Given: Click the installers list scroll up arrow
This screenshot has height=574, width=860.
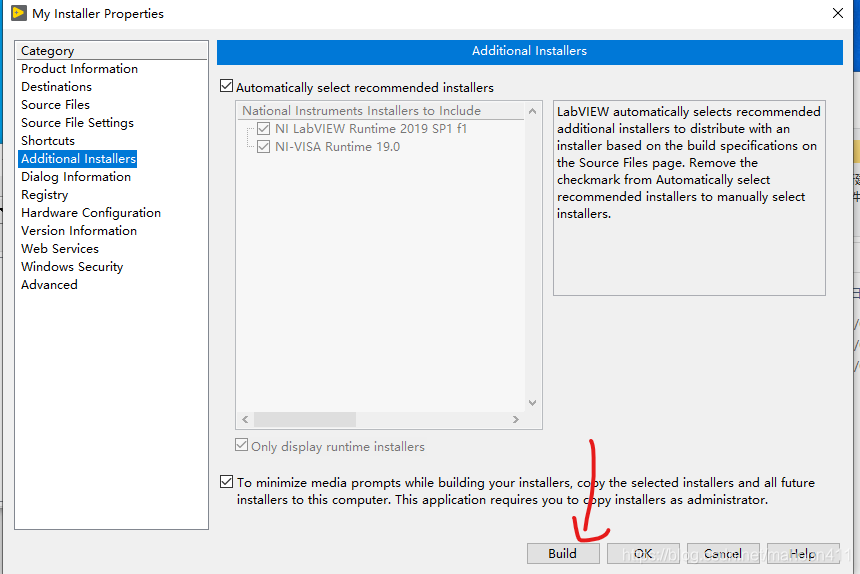Looking at the screenshot, I should point(532,111).
